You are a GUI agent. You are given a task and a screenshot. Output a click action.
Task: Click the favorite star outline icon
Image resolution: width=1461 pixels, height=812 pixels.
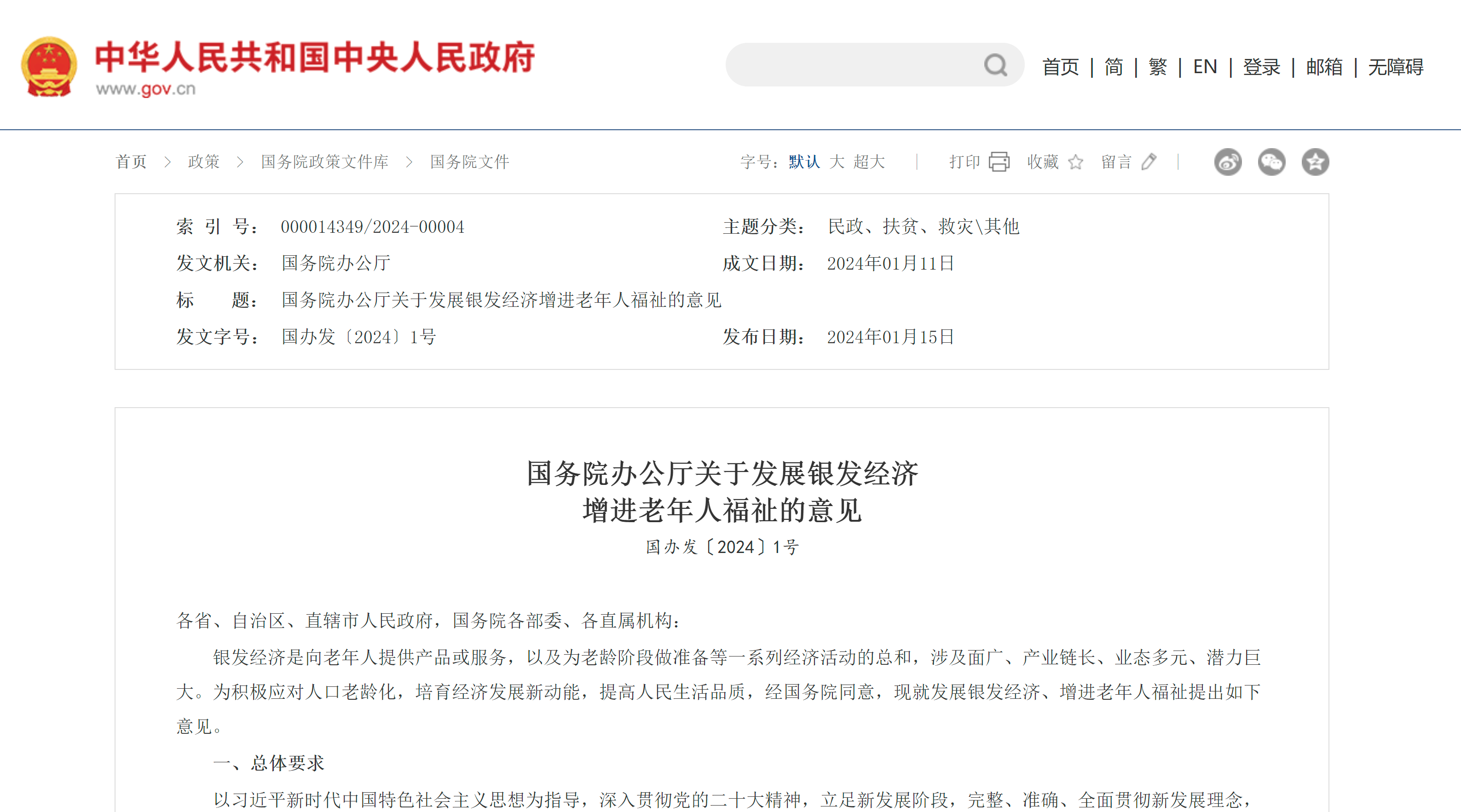(1075, 163)
